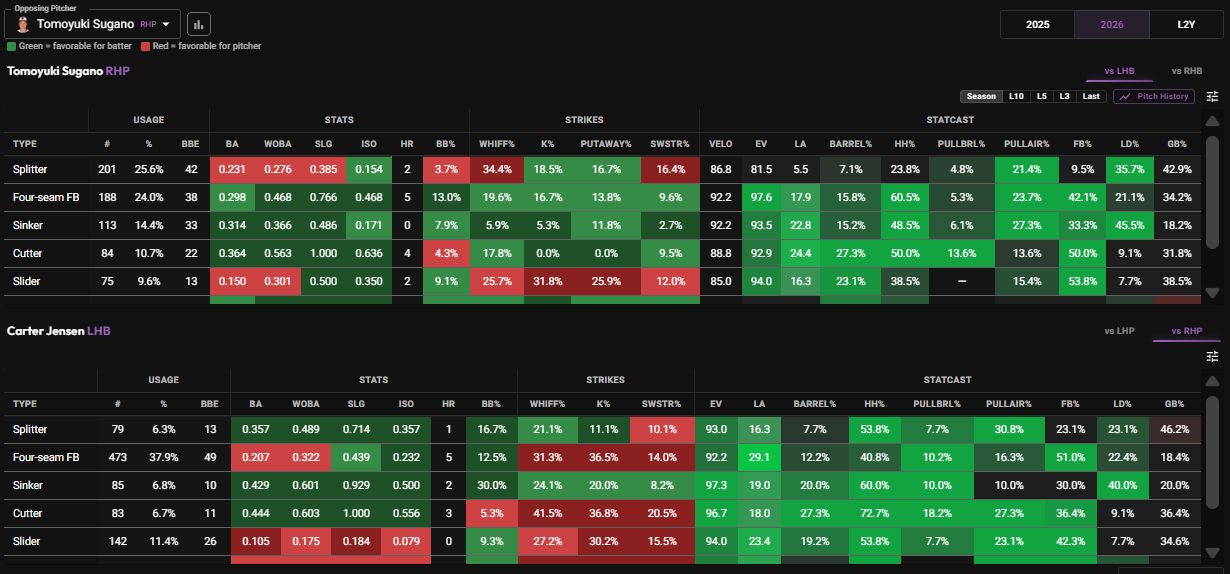Click Tomoyuki Sugano's player avatar icon

(23, 24)
